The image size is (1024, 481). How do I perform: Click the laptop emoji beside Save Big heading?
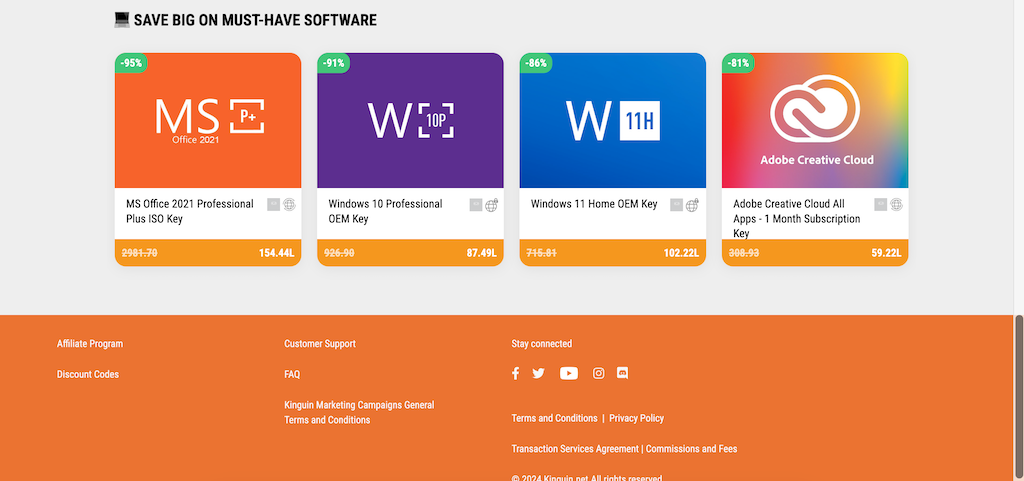coord(122,20)
